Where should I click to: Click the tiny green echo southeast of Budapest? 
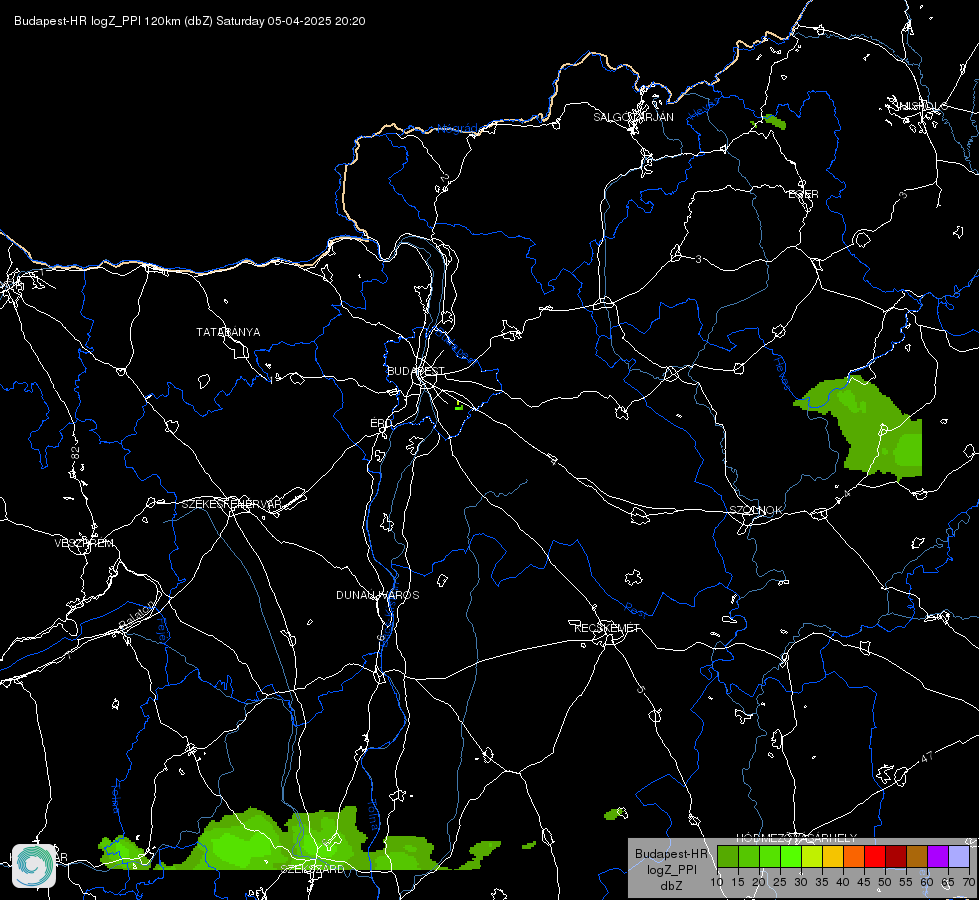pyautogui.click(x=460, y=406)
